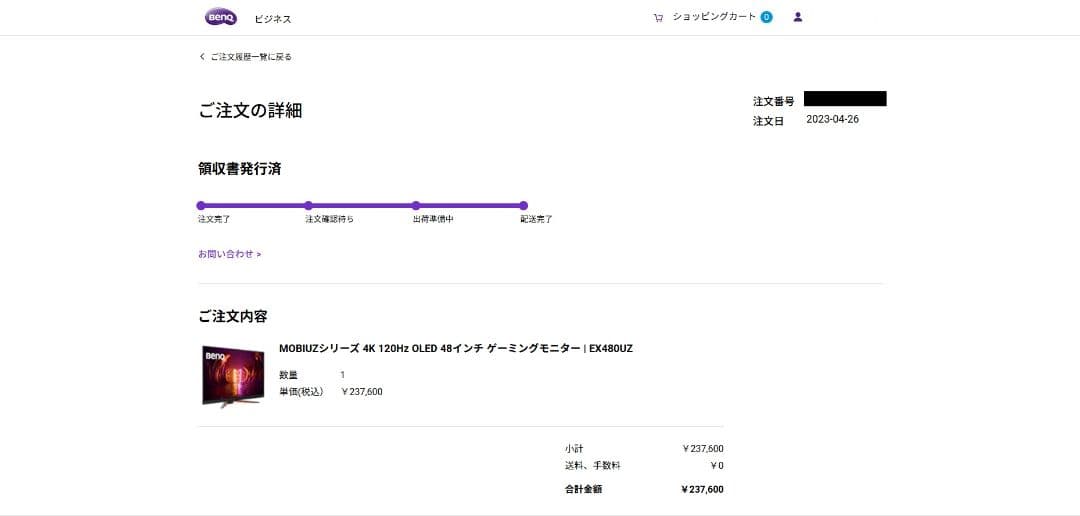The width and height of the screenshot is (1080, 516).
Task: Go back via ご注文履歴一覧に戻る link
Action: (x=251, y=56)
